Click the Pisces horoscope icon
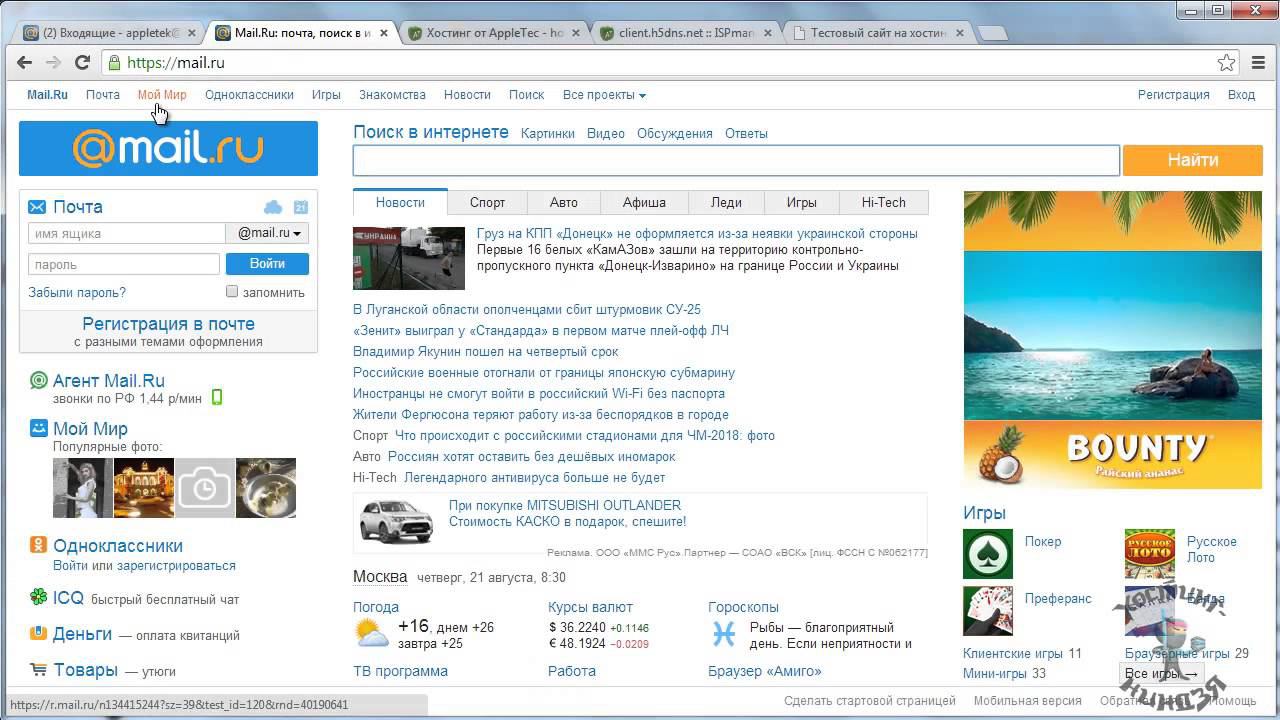Viewport: 1280px width, 720px height. pos(723,634)
